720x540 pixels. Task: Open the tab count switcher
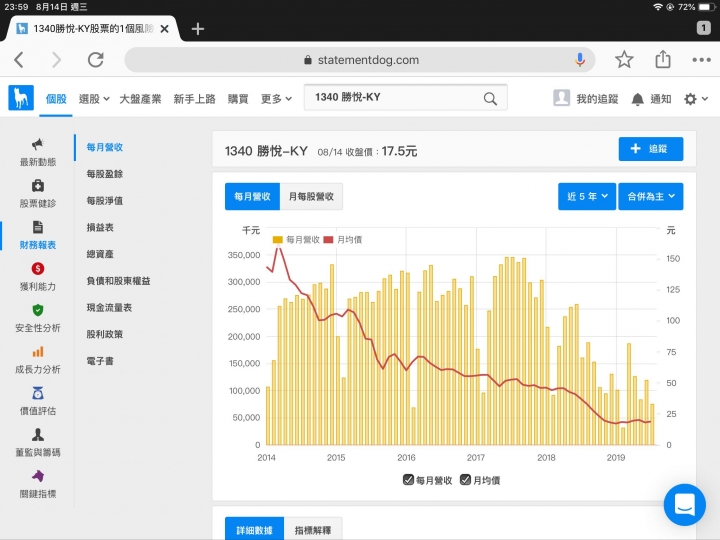click(x=703, y=28)
